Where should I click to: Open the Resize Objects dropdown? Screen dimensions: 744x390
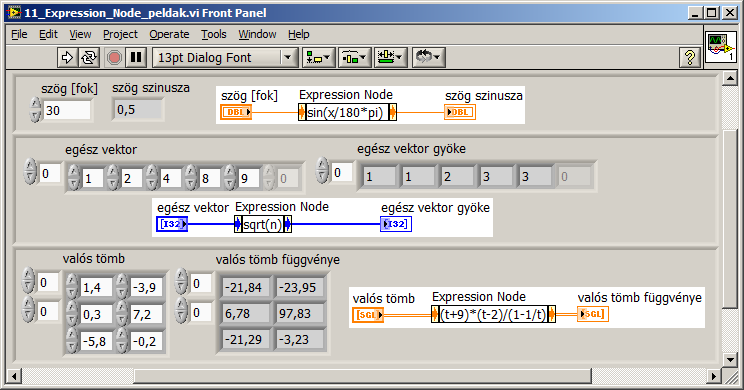390,57
